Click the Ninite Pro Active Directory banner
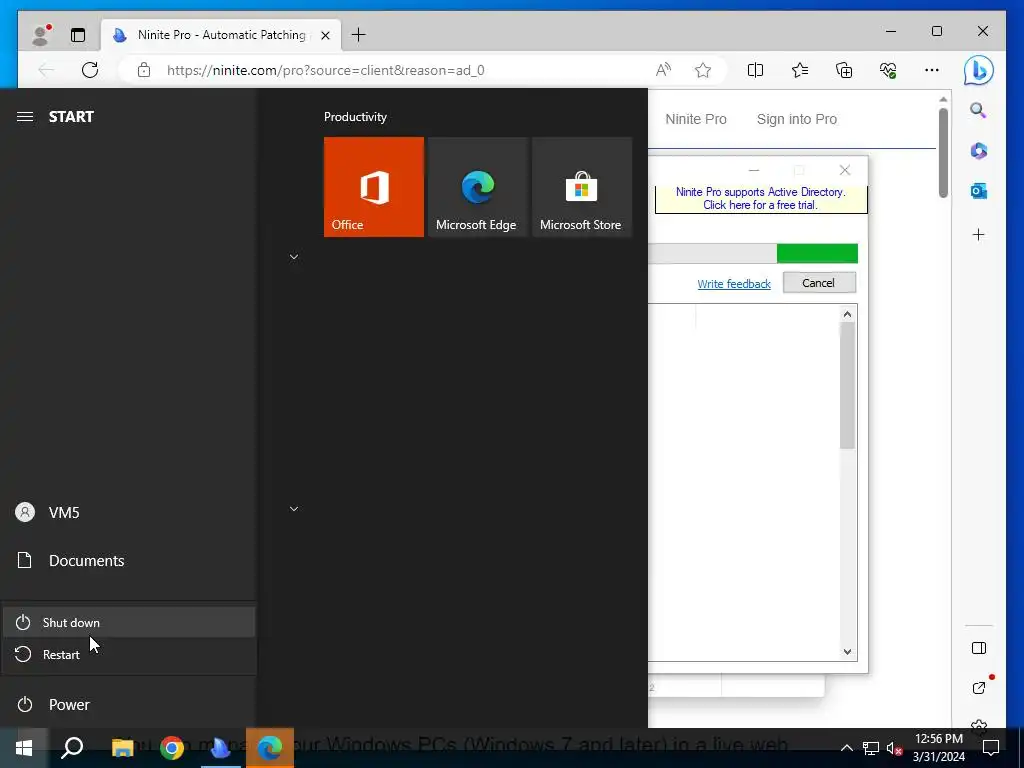This screenshot has height=768, width=1024. 761,199
